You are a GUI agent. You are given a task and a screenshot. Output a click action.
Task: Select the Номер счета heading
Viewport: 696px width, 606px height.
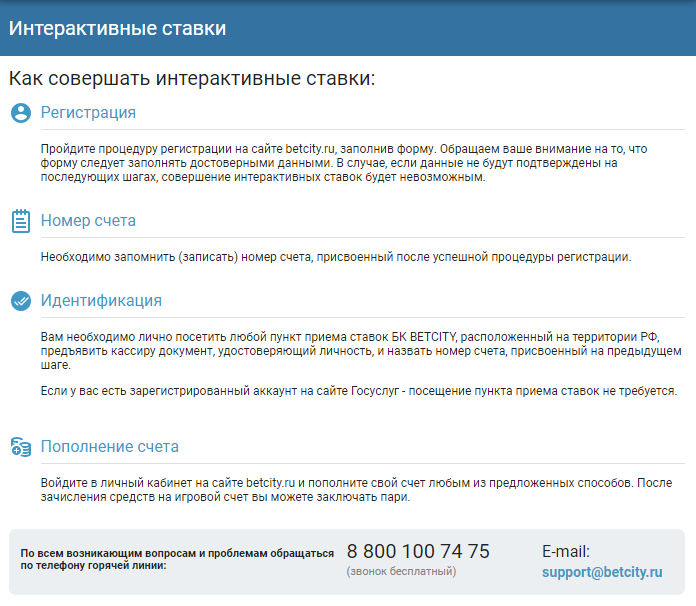coord(88,221)
